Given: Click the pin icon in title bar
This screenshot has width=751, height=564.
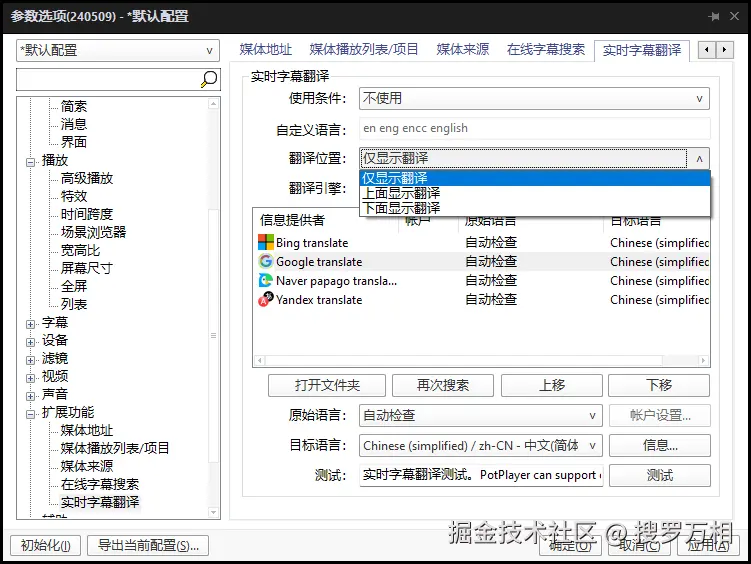Looking at the screenshot, I should coord(714,16).
